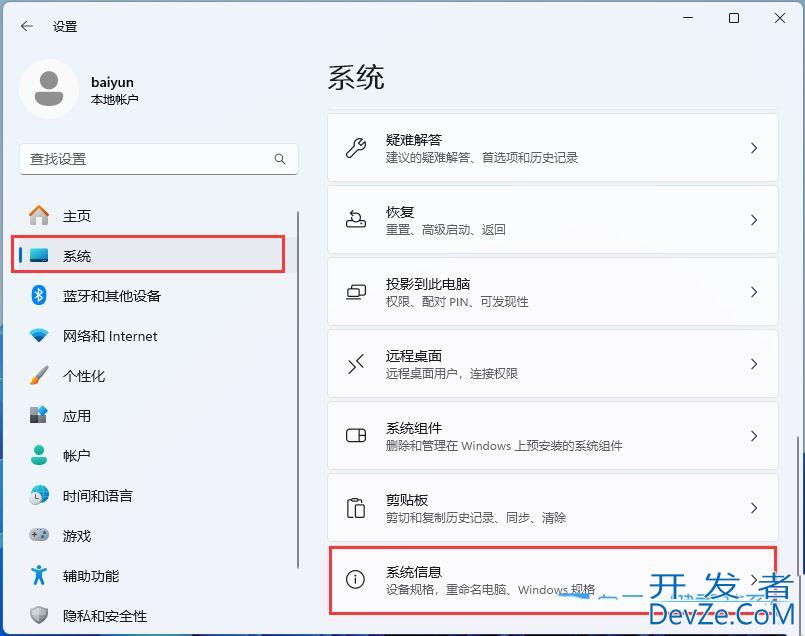Expand 恢复 with its chevron

tap(754, 220)
